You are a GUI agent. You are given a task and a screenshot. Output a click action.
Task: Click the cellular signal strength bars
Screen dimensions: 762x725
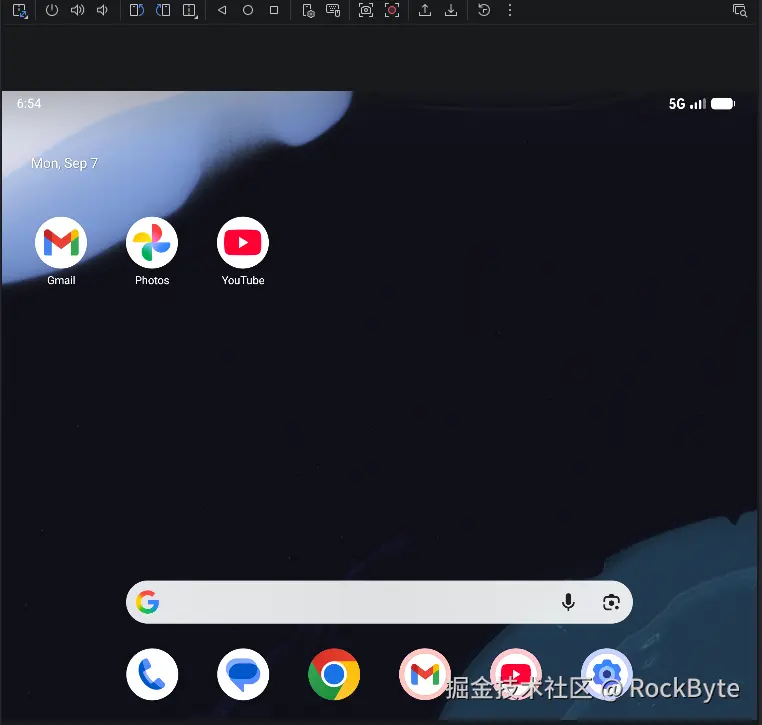[698, 104]
